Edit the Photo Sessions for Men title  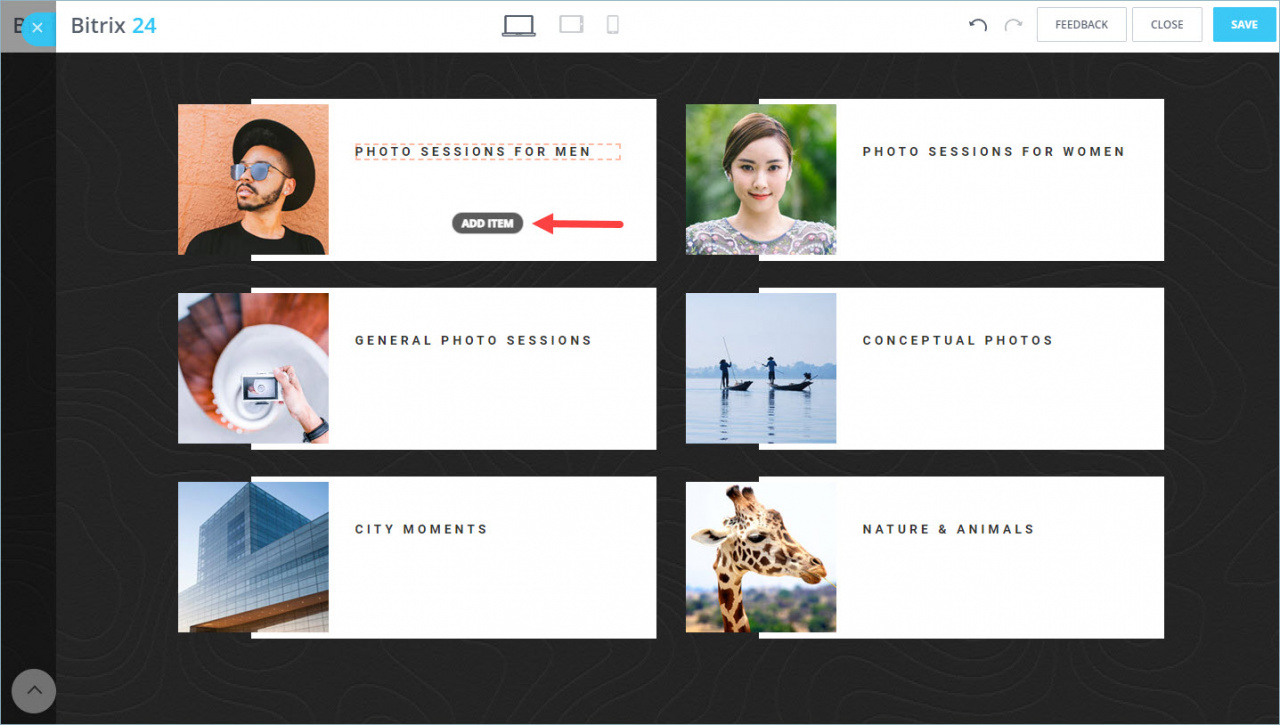pos(487,152)
